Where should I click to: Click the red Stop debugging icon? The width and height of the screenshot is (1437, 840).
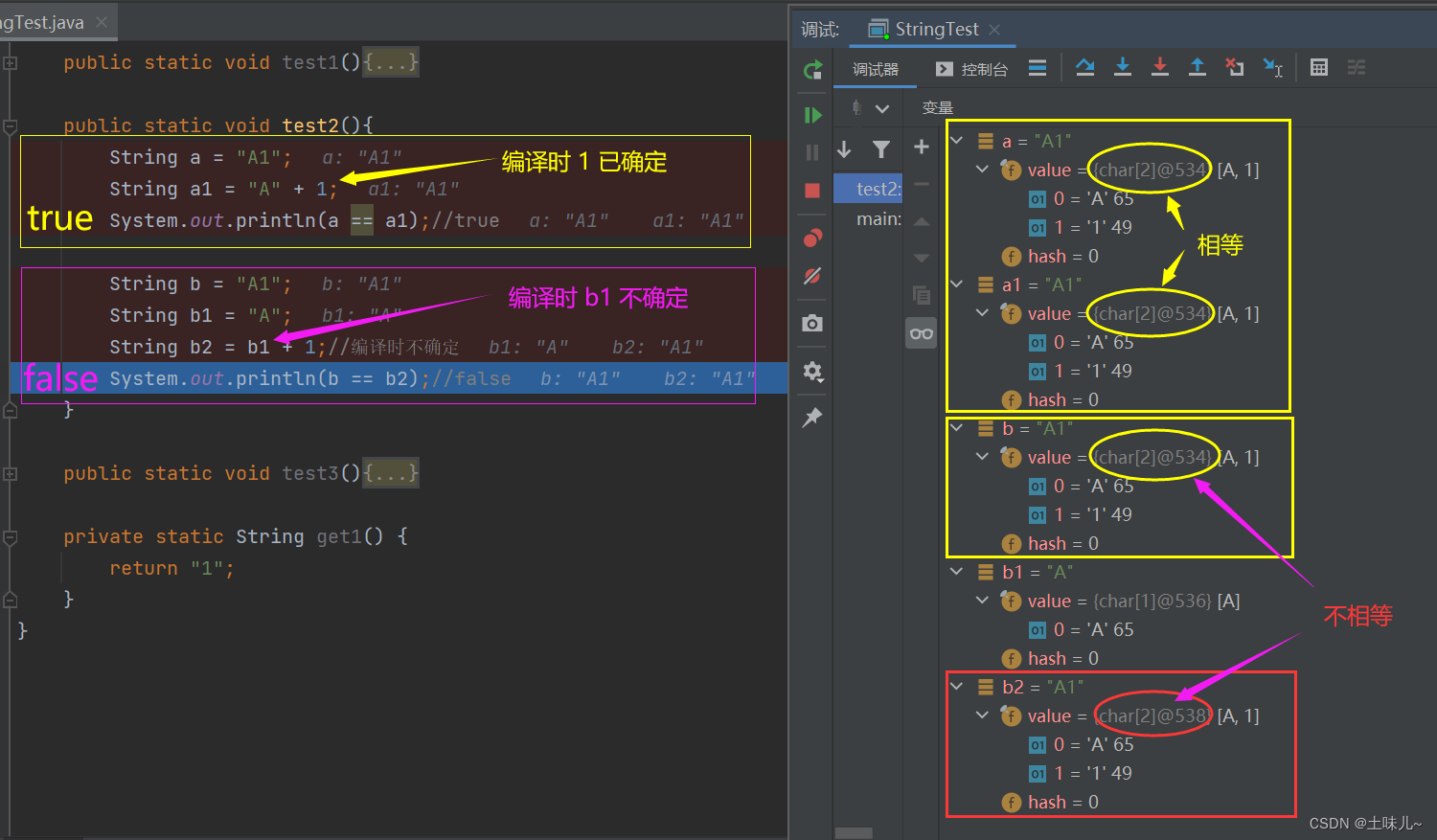click(x=812, y=191)
